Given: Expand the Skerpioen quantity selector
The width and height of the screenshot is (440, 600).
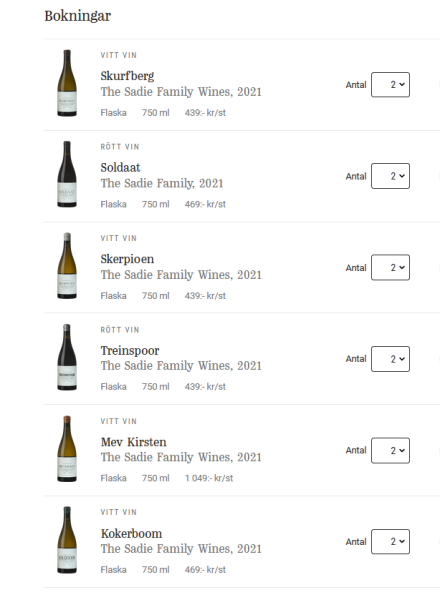Looking at the screenshot, I should tap(390, 267).
